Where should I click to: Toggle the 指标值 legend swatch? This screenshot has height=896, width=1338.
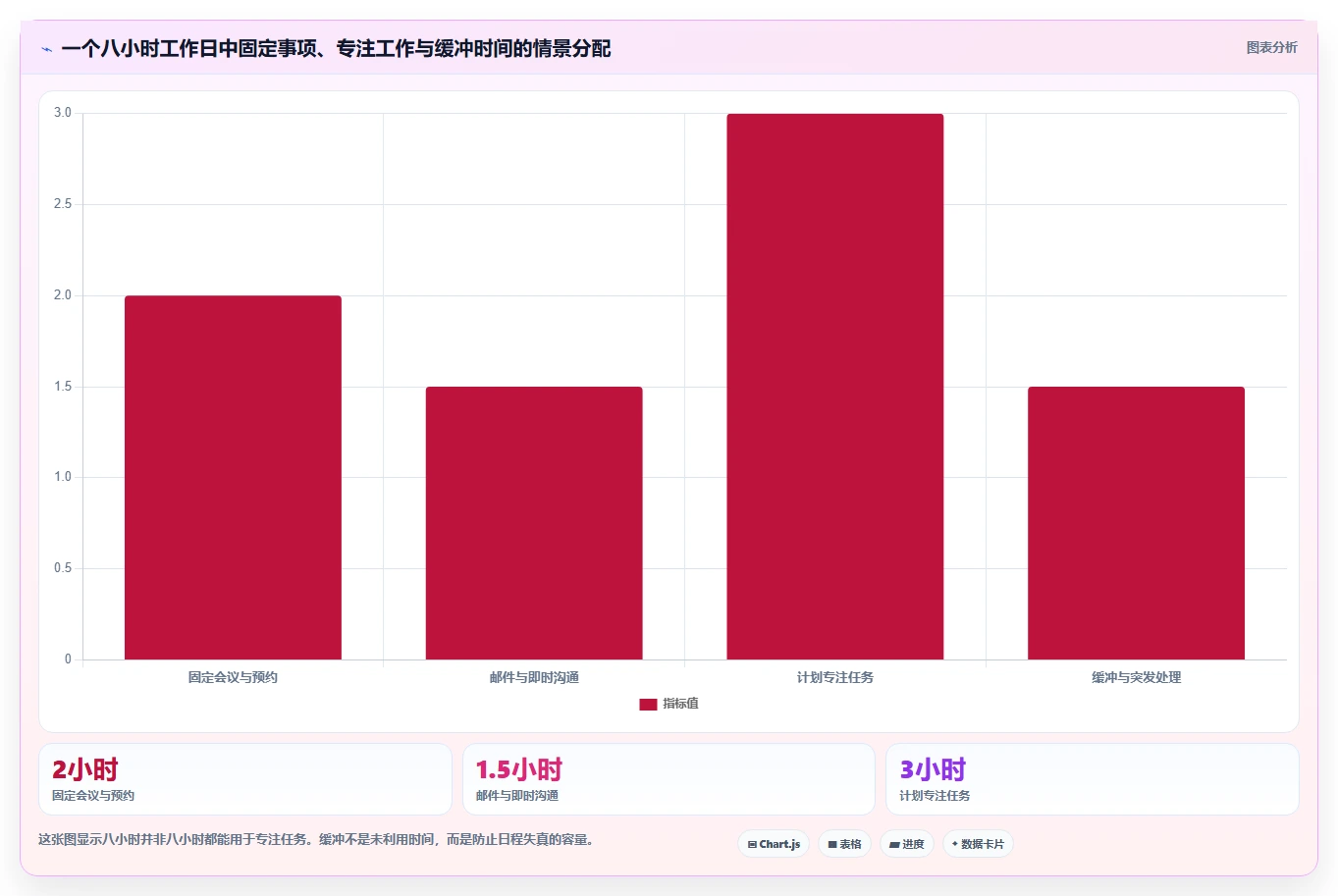648,705
